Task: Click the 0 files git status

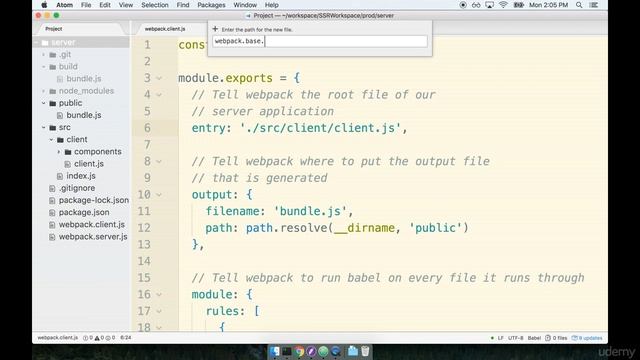Action: click(556, 338)
